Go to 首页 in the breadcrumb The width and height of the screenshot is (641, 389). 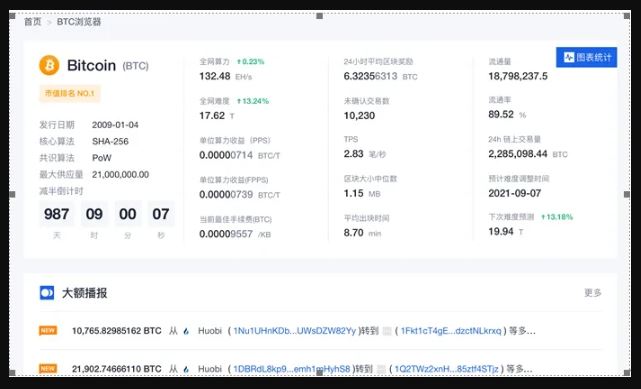tap(33, 22)
